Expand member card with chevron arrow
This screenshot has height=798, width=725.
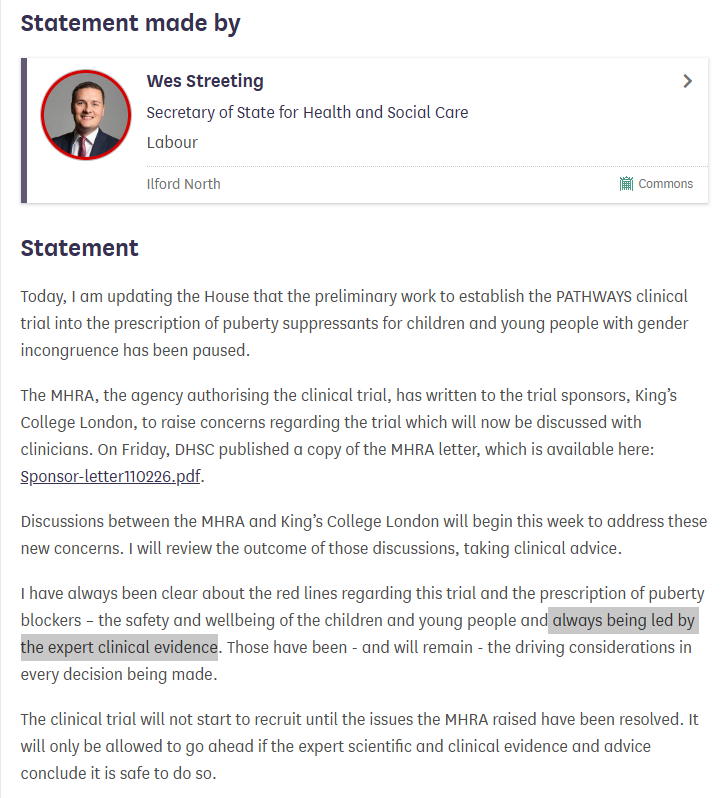pyautogui.click(x=687, y=81)
